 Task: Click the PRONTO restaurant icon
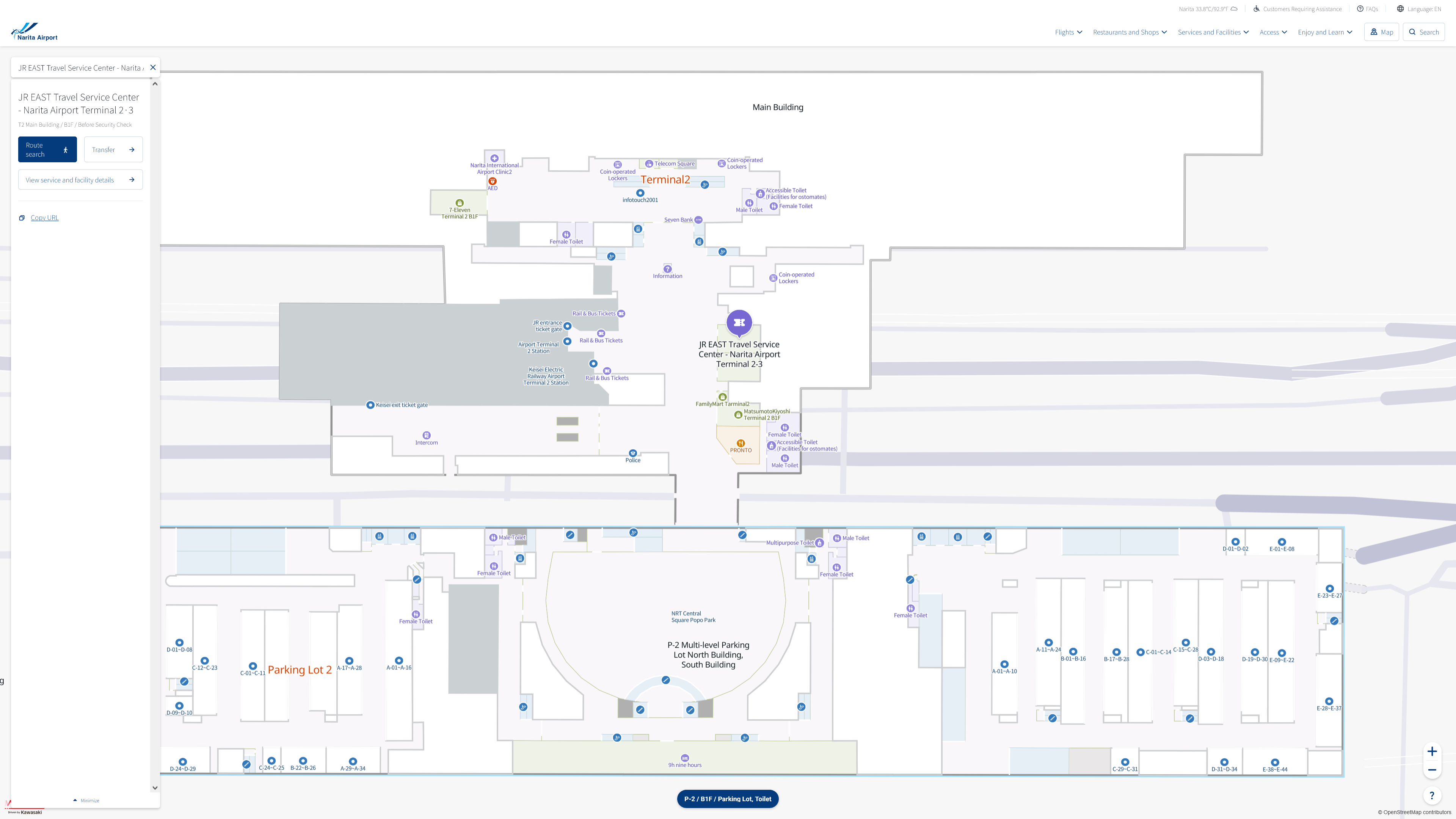tap(741, 443)
